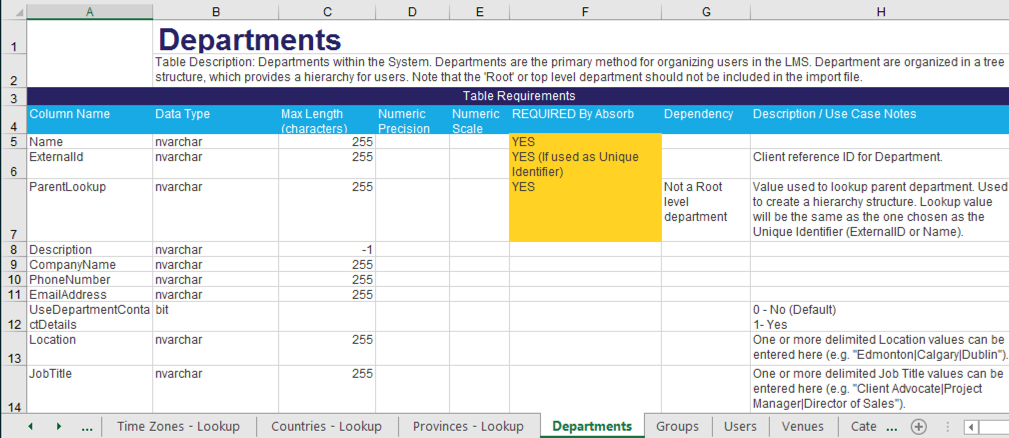Click the -1 max length cell
Viewport: 1009px width, 438px height.
point(327,250)
